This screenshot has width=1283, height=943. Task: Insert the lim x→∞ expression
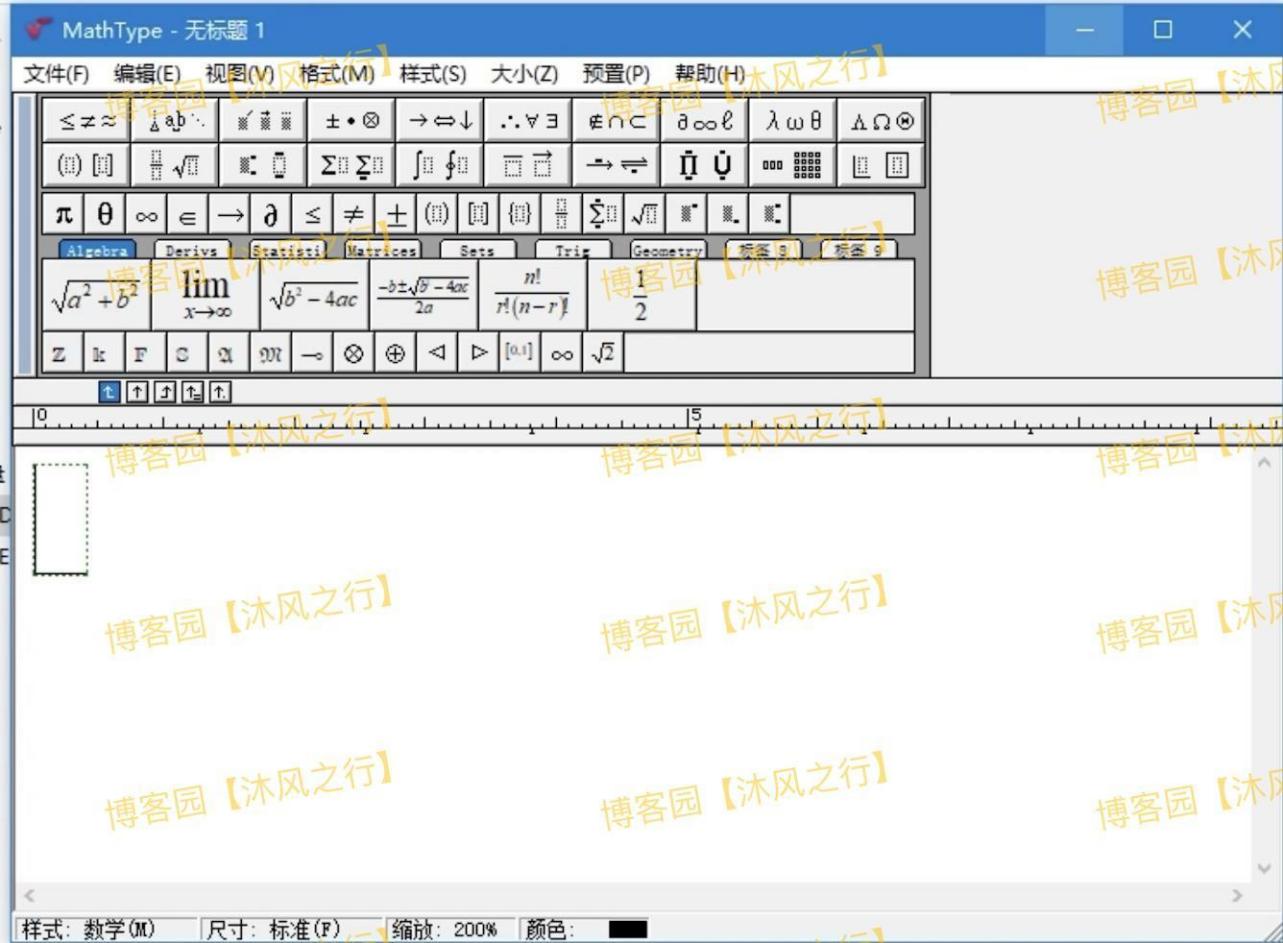(205, 295)
